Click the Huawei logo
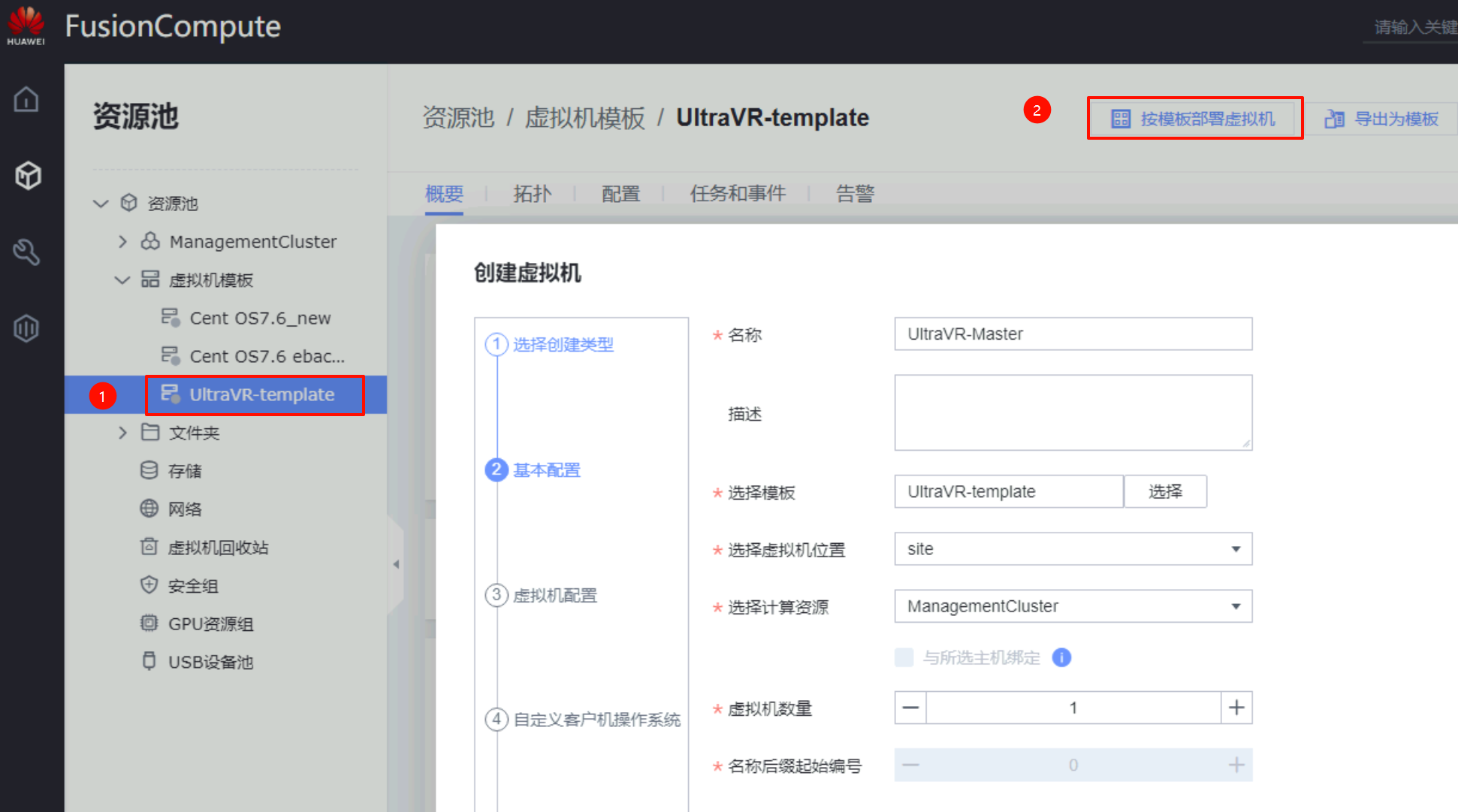This screenshot has width=1458, height=812. click(26, 26)
